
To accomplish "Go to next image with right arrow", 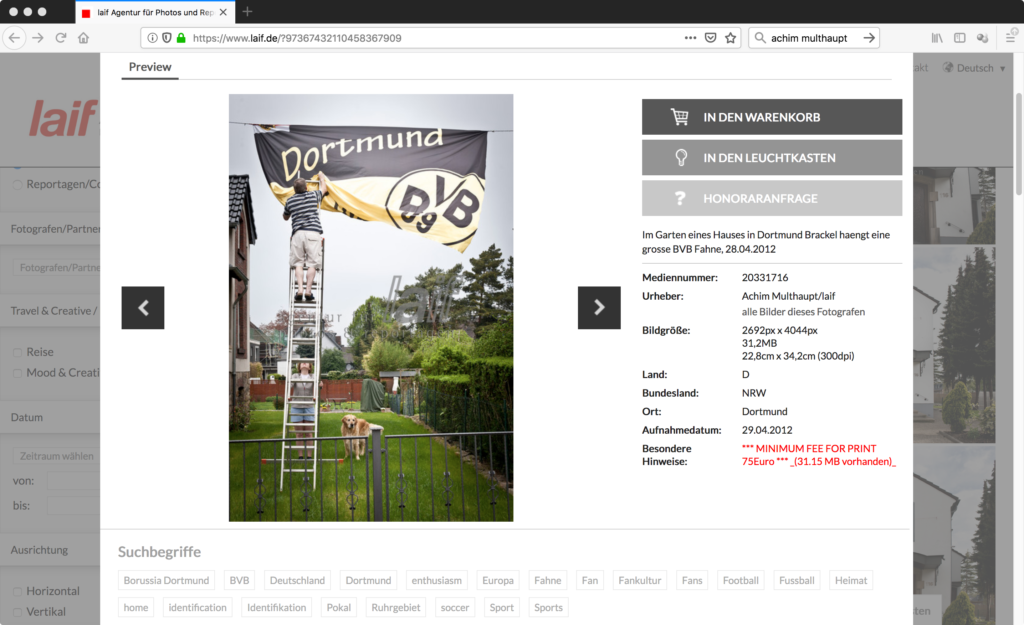I will click(x=599, y=308).
